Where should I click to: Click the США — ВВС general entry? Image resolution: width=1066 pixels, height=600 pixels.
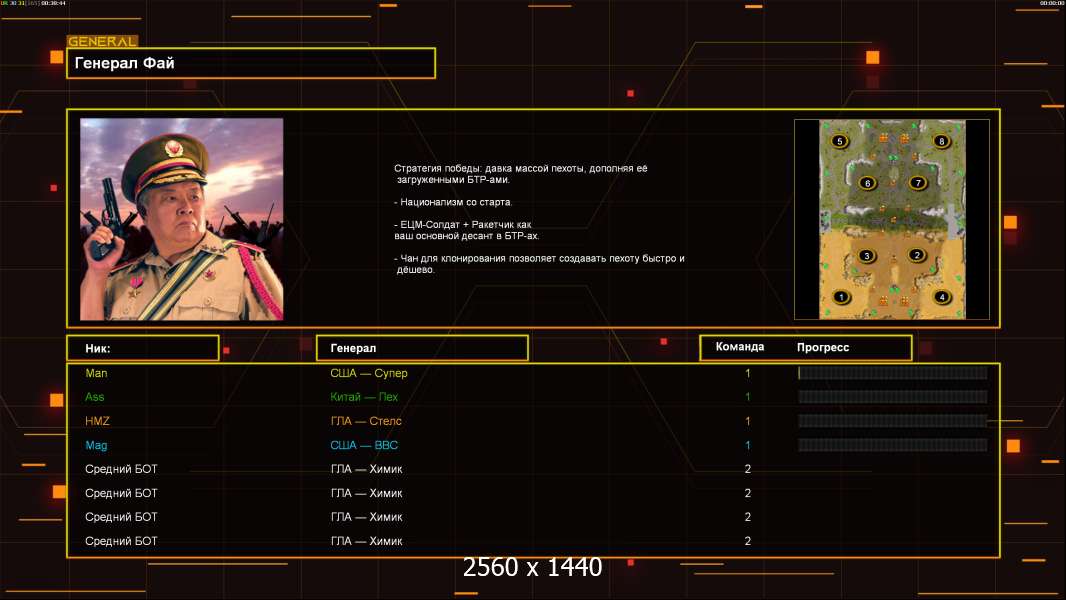coord(364,445)
